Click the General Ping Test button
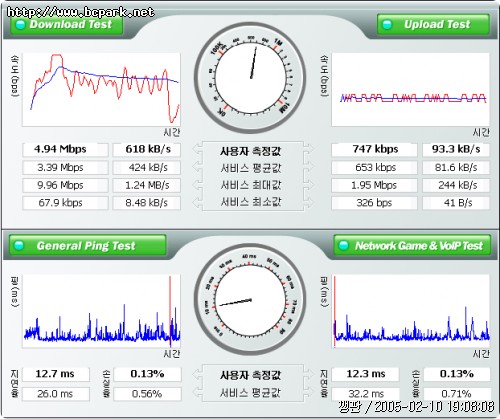The width and height of the screenshot is (500, 419). (88, 246)
